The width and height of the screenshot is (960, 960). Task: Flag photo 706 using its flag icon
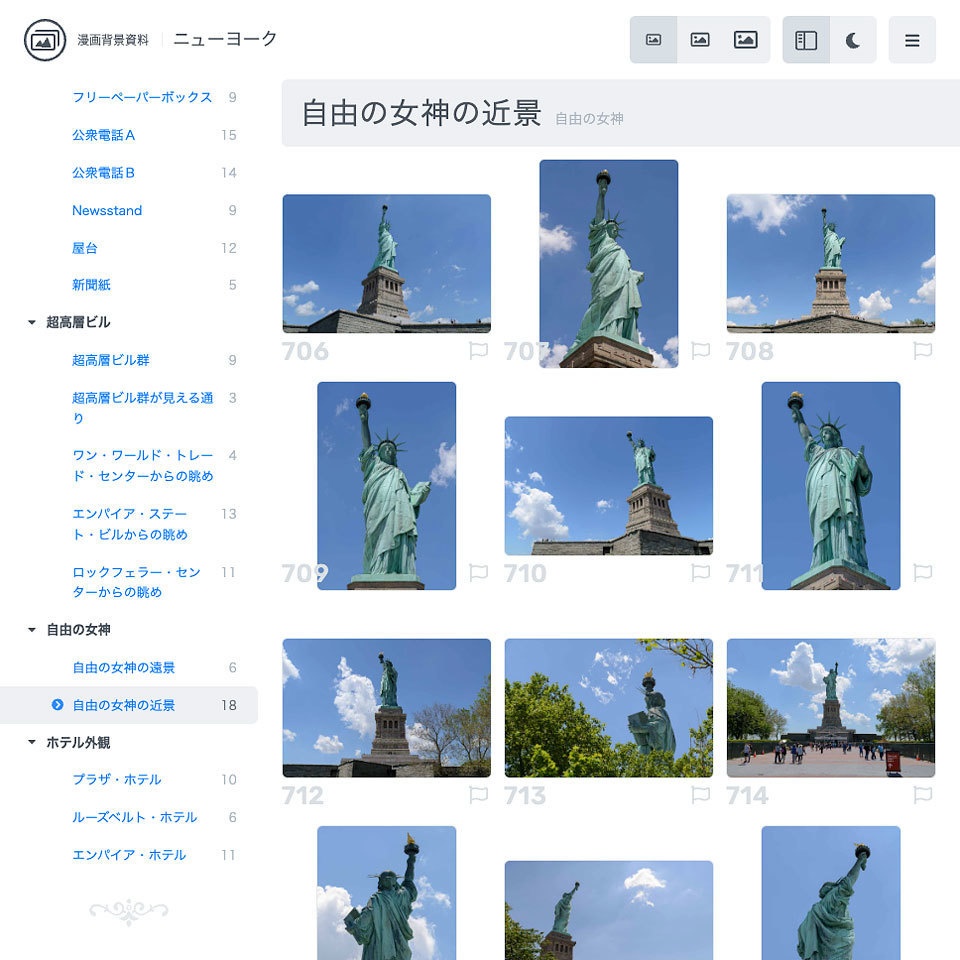pyautogui.click(x=479, y=349)
